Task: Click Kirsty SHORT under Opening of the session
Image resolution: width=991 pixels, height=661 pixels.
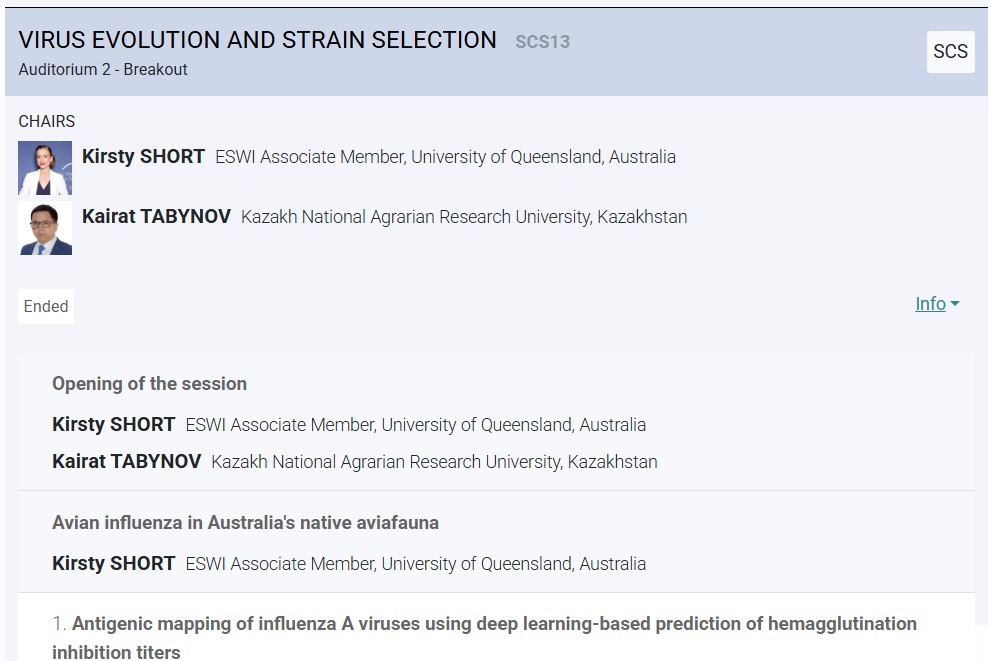Action: point(113,425)
